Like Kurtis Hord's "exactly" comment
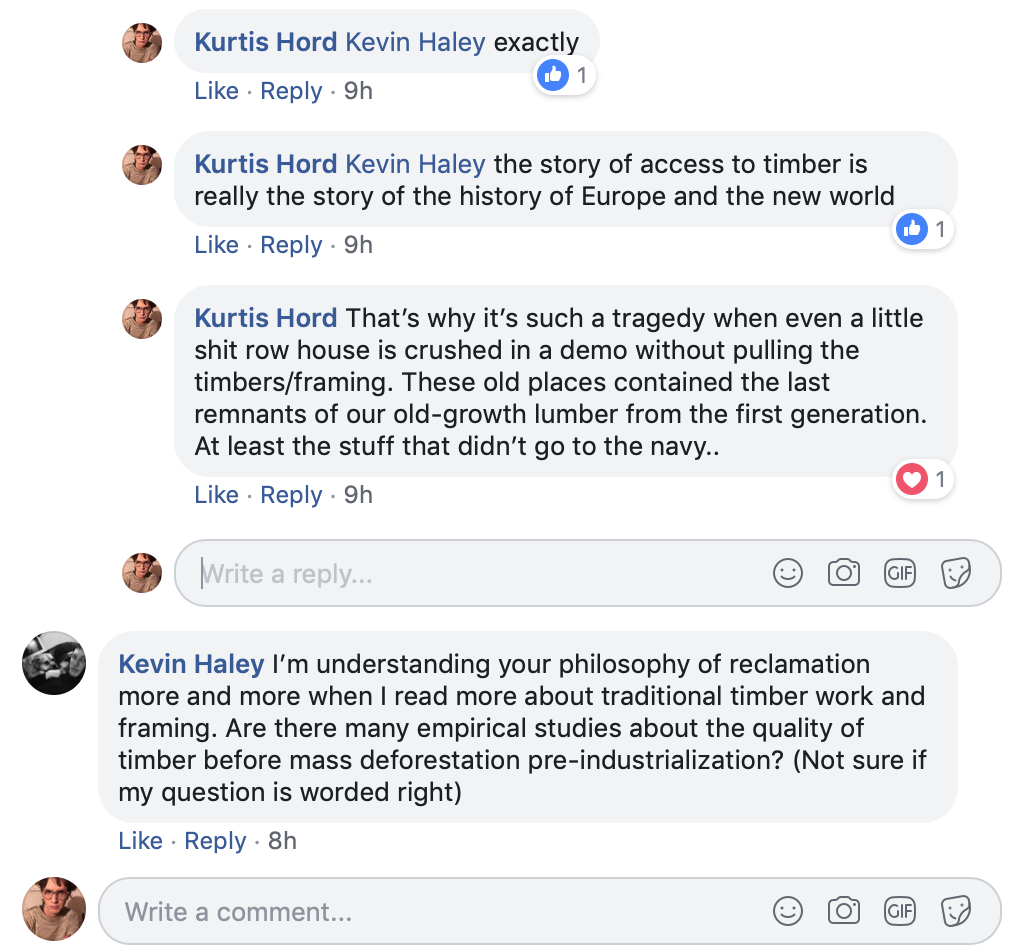The image size is (1020, 952). point(216,91)
